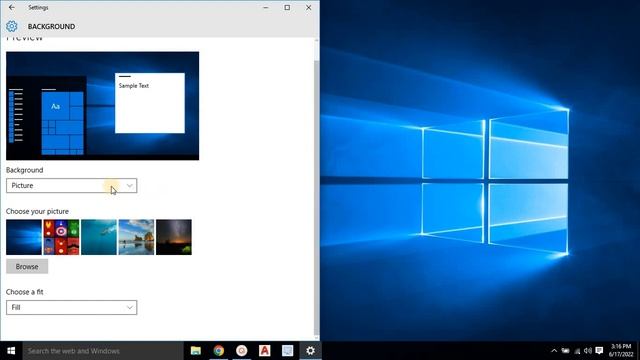The image size is (640, 360).
Task: Open the Action Center notification icon
Action: (x=599, y=351)
